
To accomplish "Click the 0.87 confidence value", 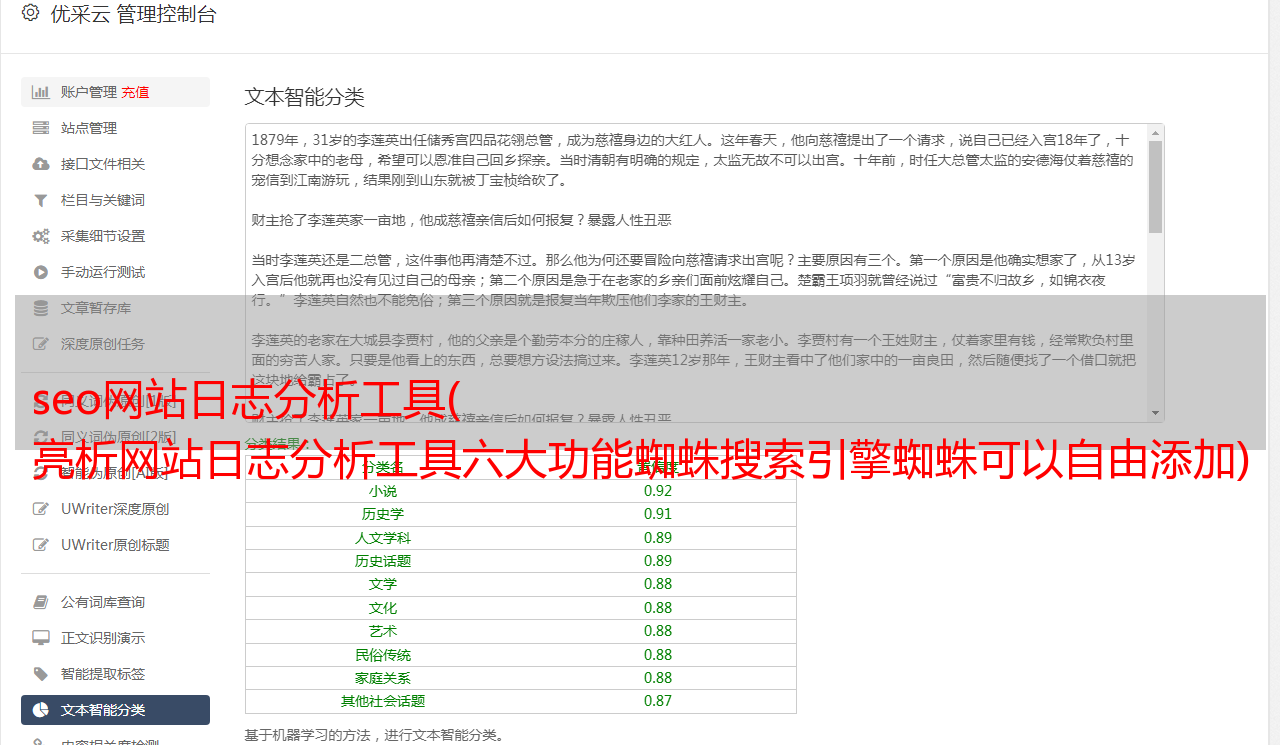I will click(x=658, y=701).
